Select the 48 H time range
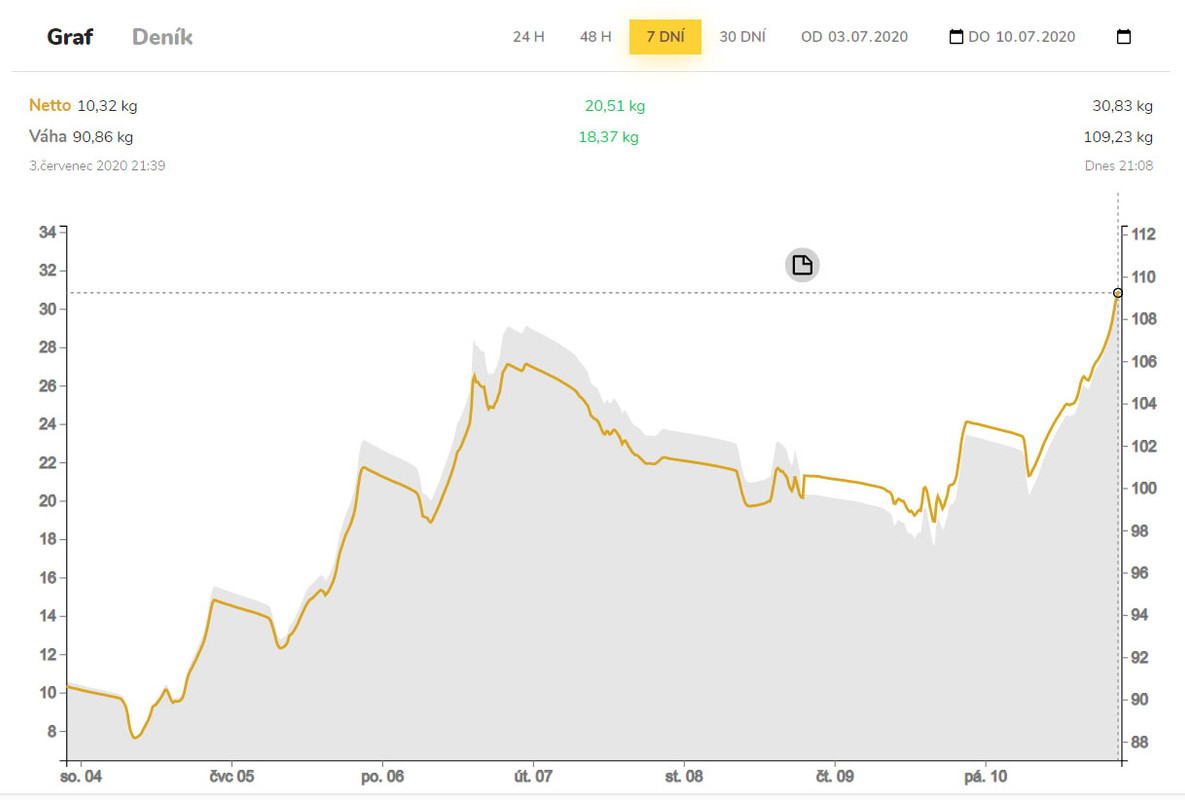This screenshot has height=800, width=1185. click(x=596, y=37)
